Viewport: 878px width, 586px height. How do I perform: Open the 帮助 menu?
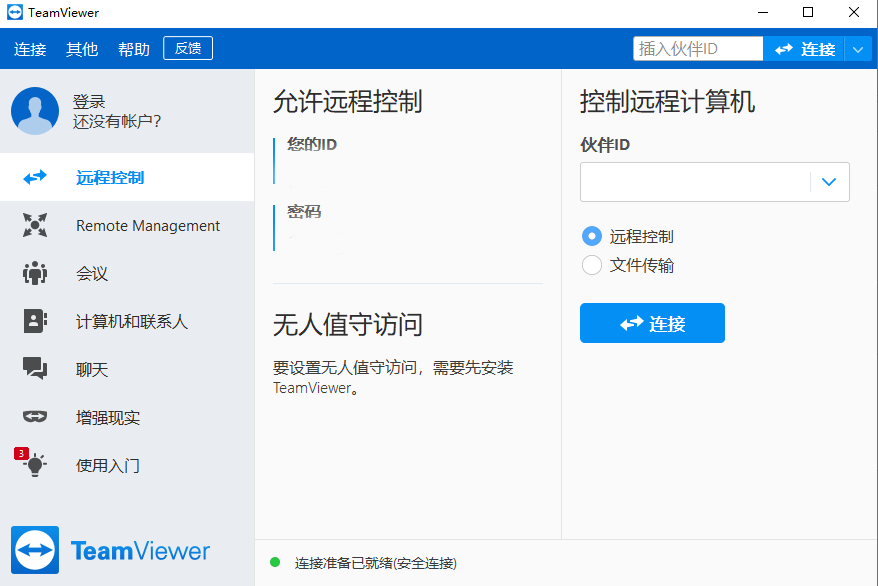pos(134,49)
